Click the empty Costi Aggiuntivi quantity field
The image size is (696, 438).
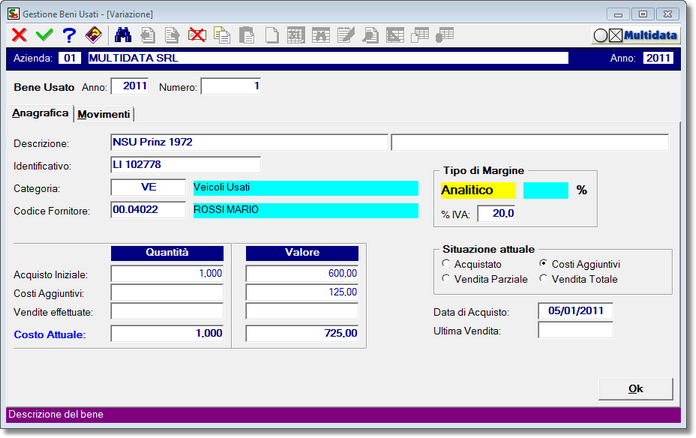(167, 292)
